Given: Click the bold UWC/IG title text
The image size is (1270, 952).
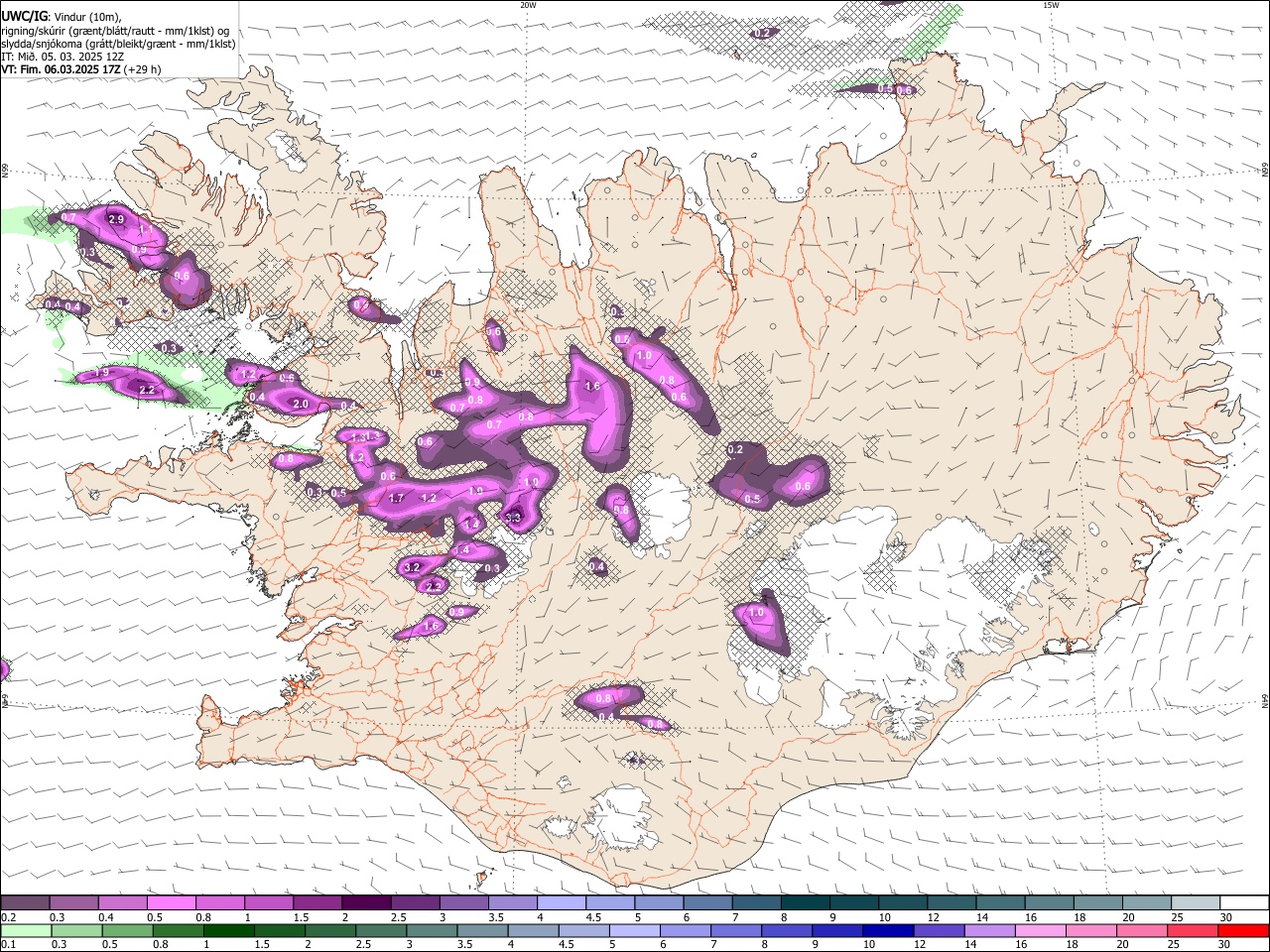Looking at the screenshot, I should [x=24, y=17].
